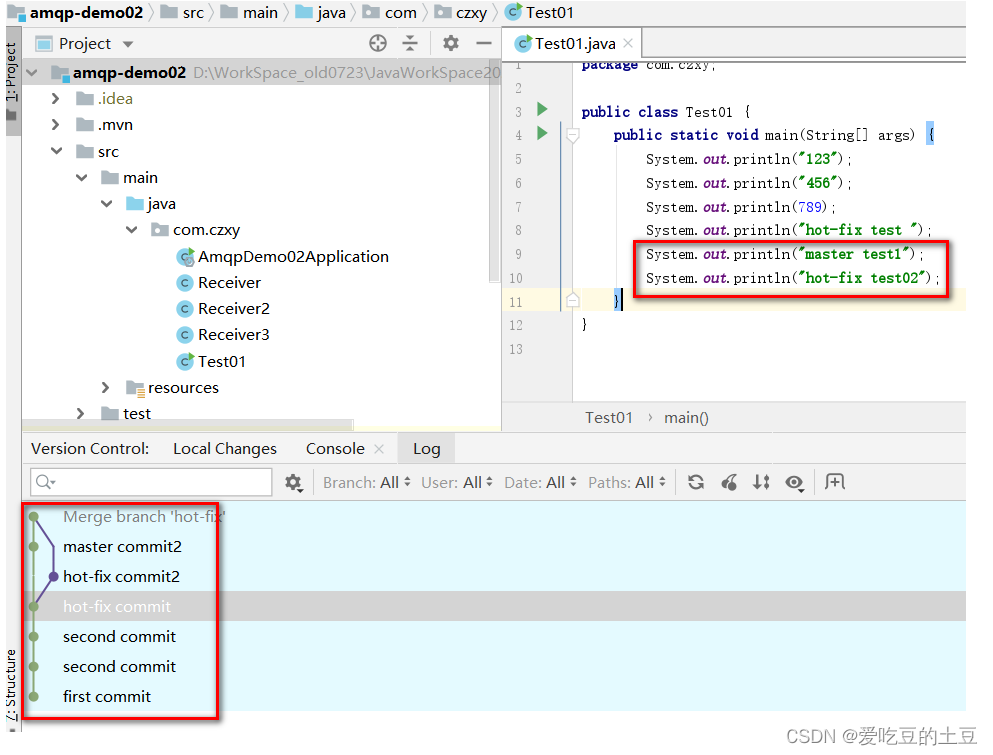
Task: Click fold end marker on line 11 gutter
Action: (572, 300)
